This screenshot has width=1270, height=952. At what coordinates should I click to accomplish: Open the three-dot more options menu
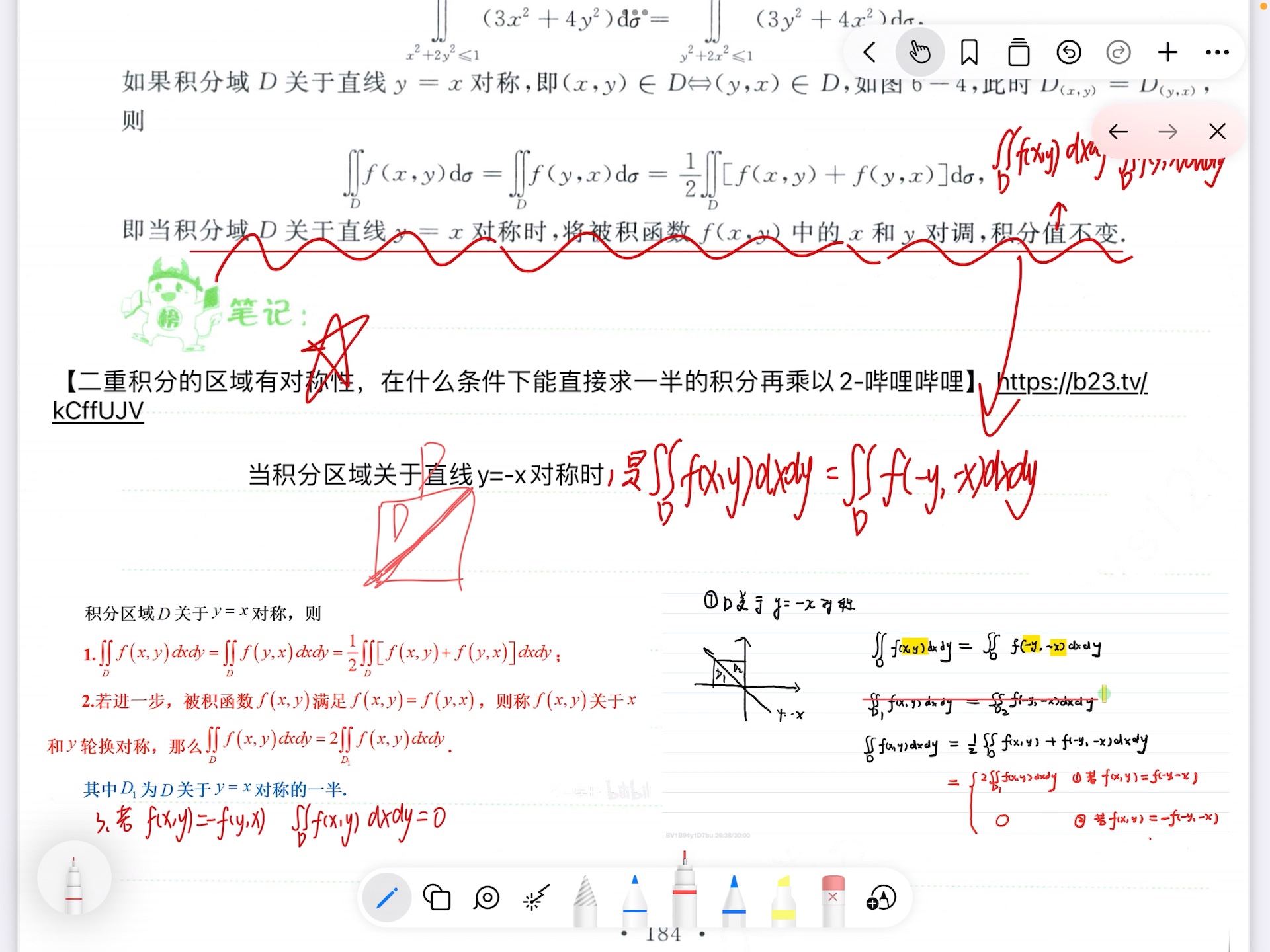(x=1217, y=52)
